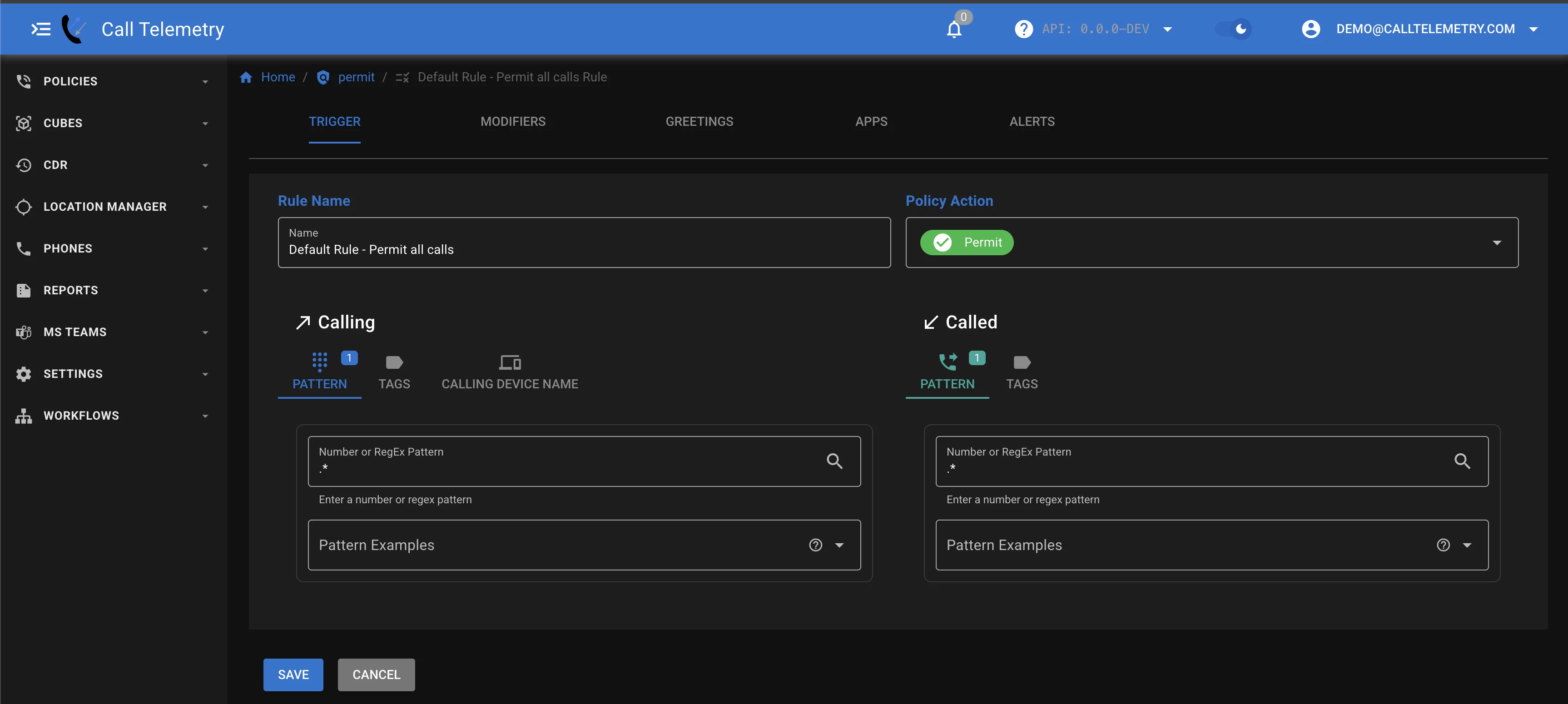Click the Rule Name input field
The width and height of the screenshot is (1568, 704).
[x=583, y=249]
